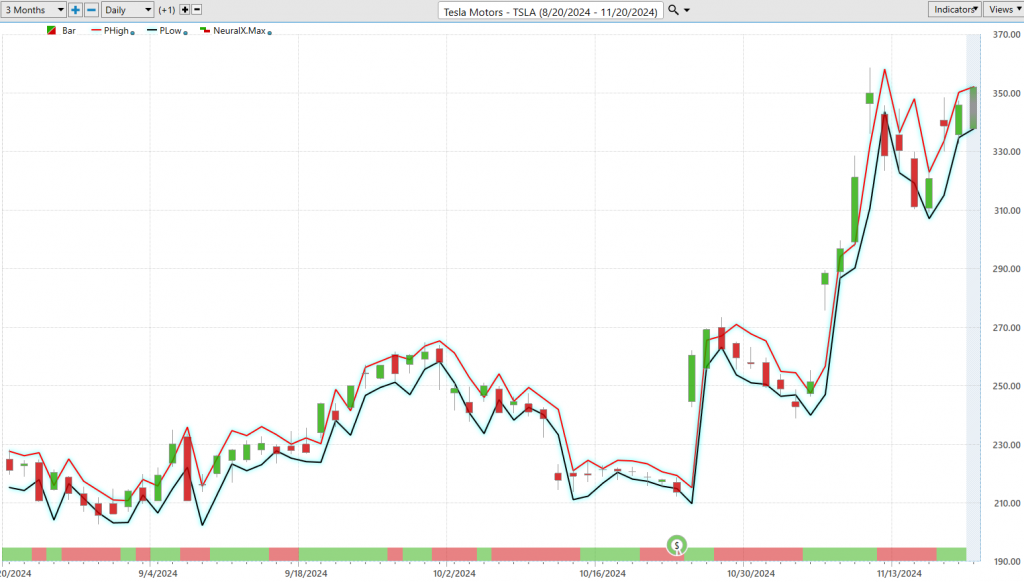
Task: Click the 9/18/2024 date axis label
Action: (306, 574)
